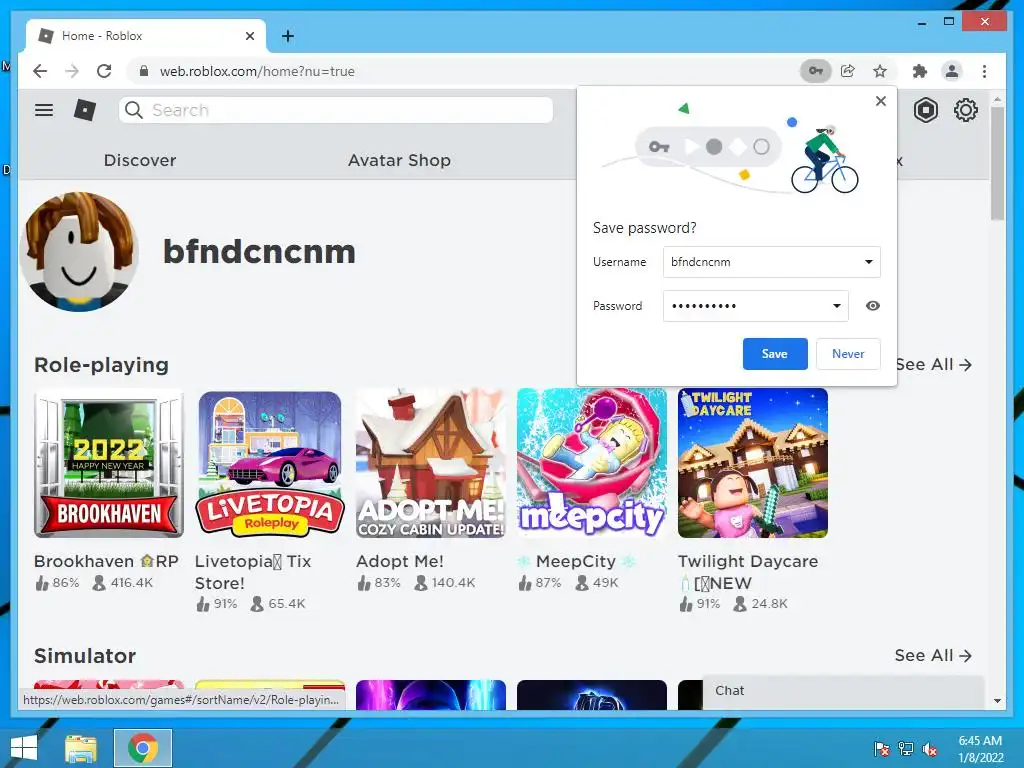Image resolution: width=1024 pixels, height=768 pixels.
Task: Go back to the previous page
Action: pyautogui.click(x=40, y=71)
